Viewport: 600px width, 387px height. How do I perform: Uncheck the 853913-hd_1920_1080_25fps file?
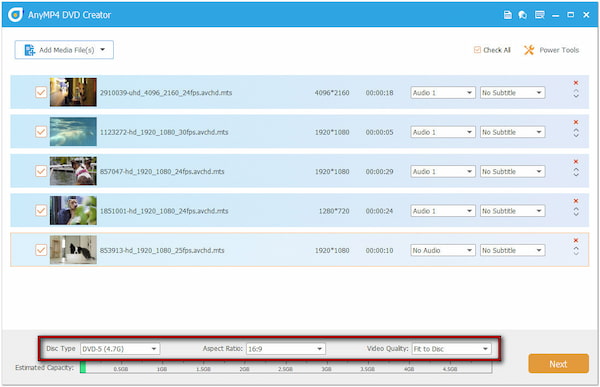(41, 250)
